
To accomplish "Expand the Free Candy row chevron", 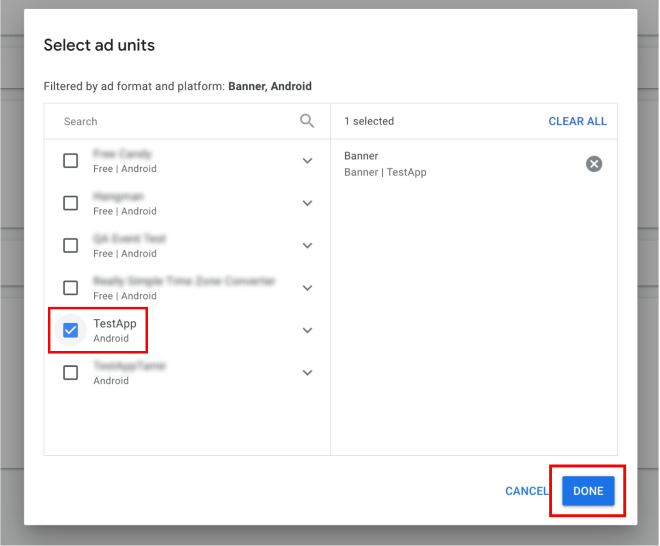I will point(308,161).
